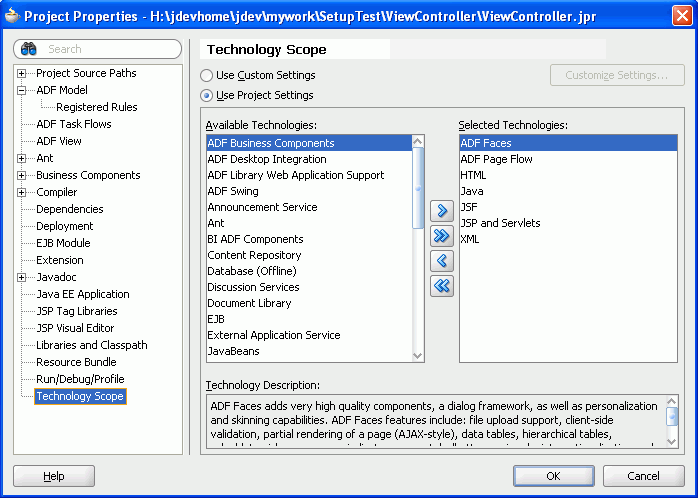698x498 pixels.
Task: Select Resource Bundle in the tree
Action: click(76, 362)
